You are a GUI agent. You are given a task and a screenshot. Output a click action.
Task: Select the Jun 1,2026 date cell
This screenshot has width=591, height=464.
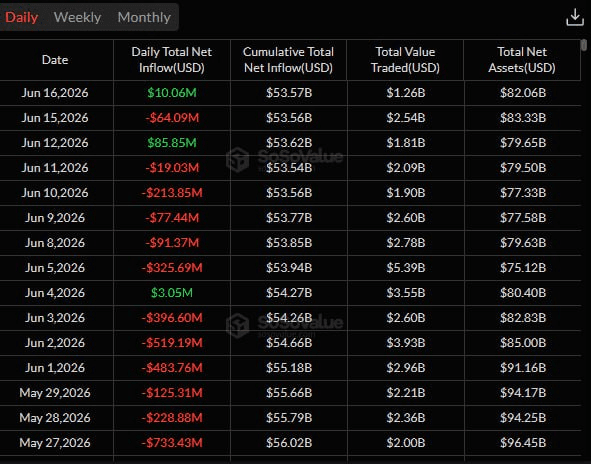pyautogui.click(x=55, y=368)
